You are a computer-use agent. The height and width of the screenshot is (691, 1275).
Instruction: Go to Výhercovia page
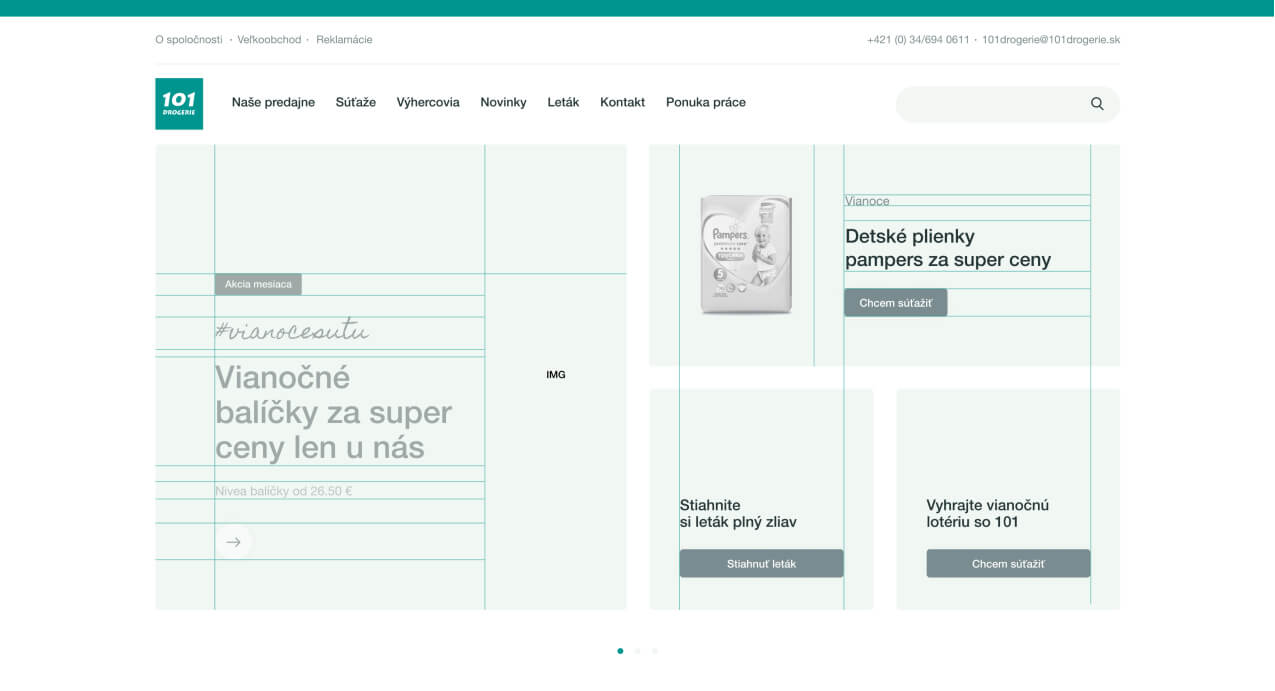tap(428, 102)
